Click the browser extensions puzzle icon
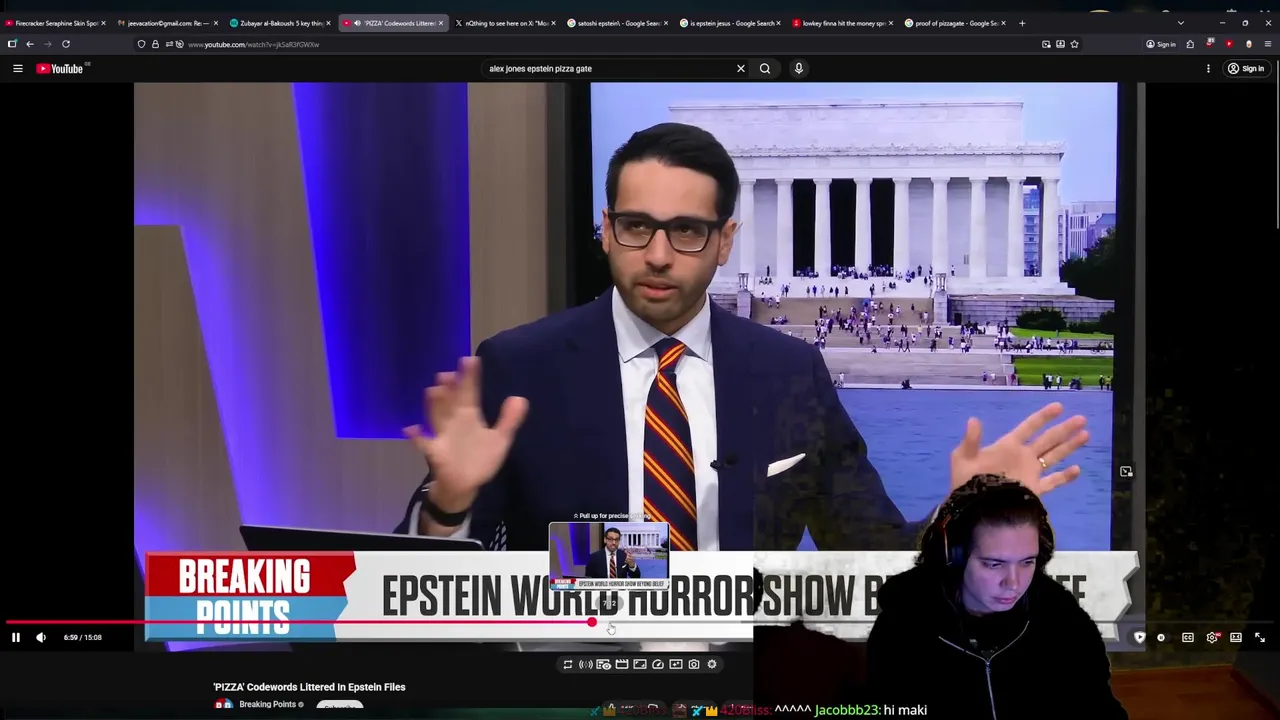Viewport: 1280px width, 720px height. (x=1190, y=44)
